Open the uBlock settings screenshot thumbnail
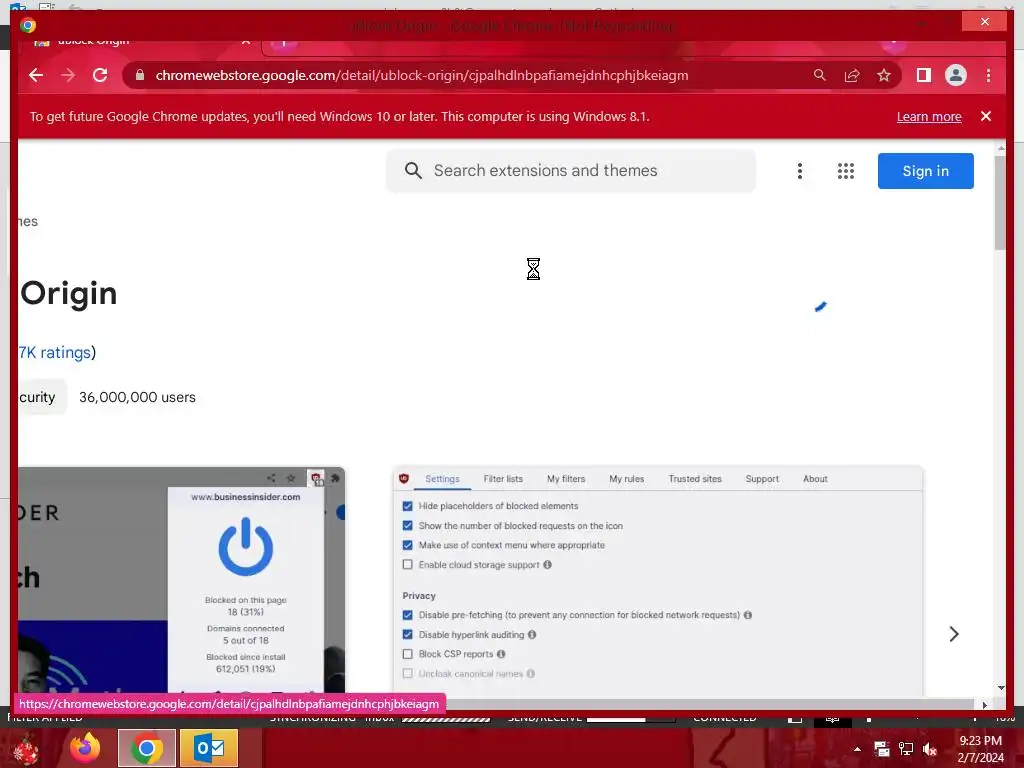 [658, 581]
